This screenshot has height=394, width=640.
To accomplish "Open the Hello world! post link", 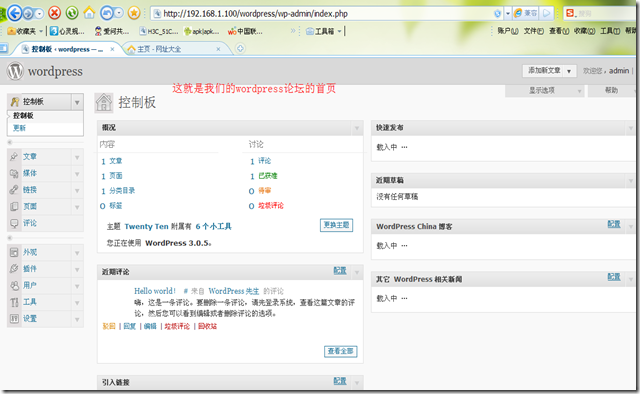I will tap(155, 291).
